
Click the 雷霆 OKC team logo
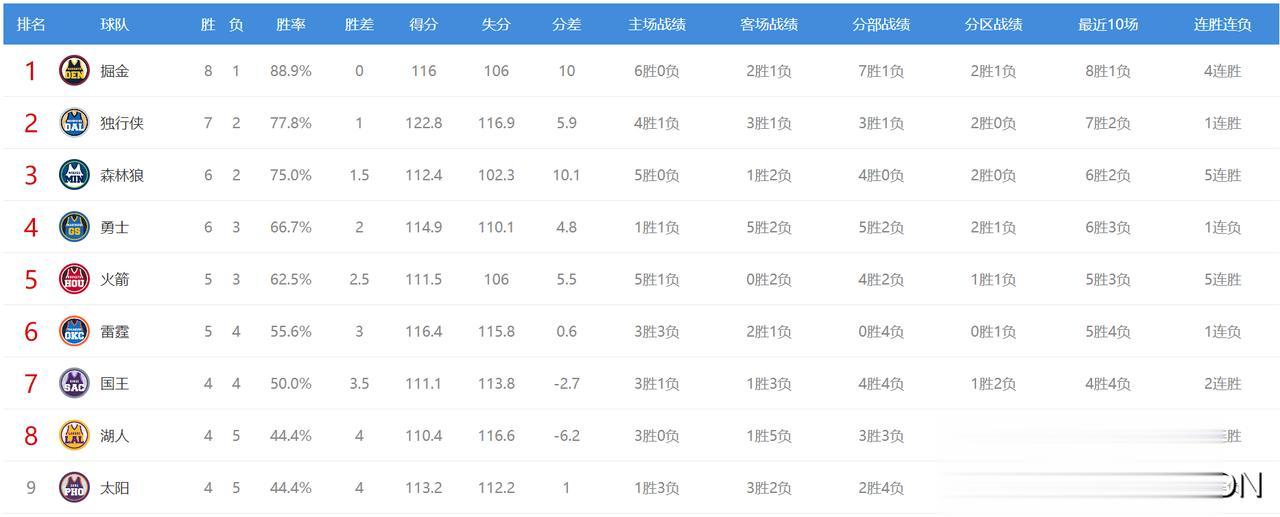coord(74,330)
